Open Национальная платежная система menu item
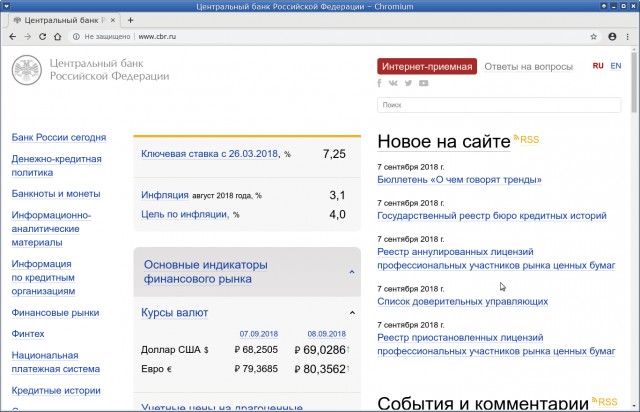Viewport: 640px width, 412px height. pyautogui.click(x=56, y=362)
